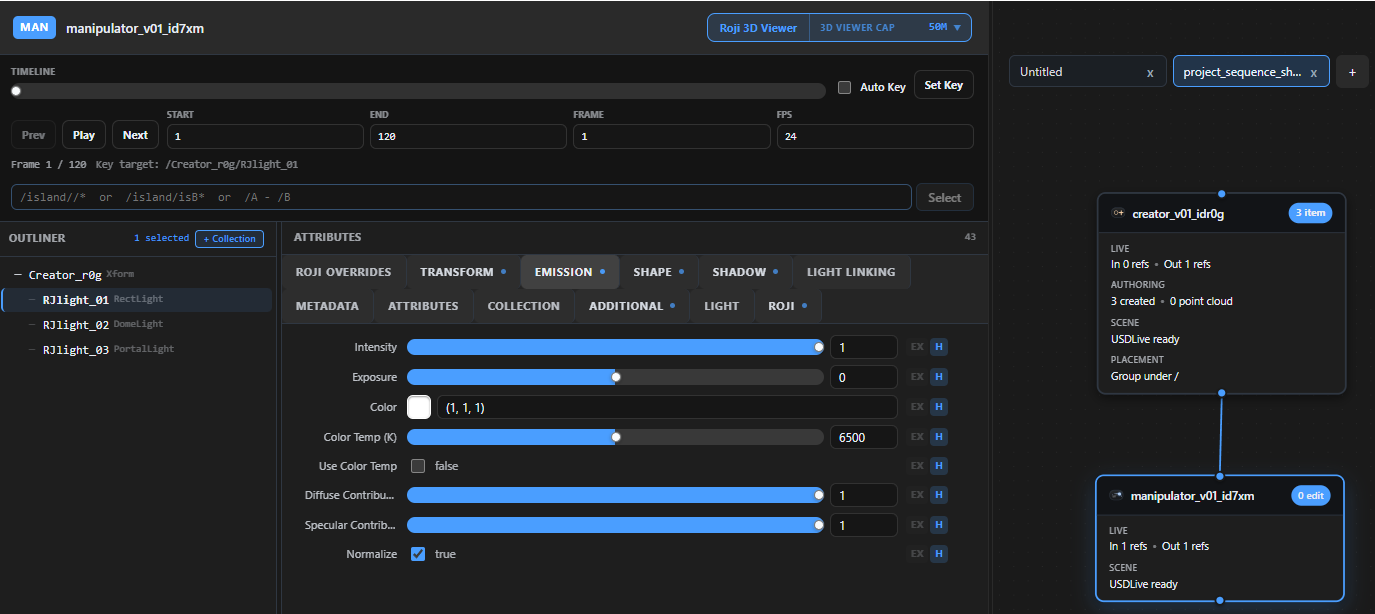Click the Specular Contribution slider

click(615, 525)
